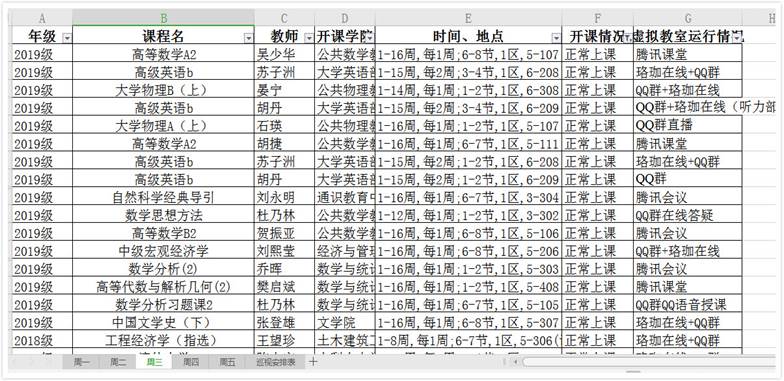Select time cell ending 1区,3-304
Screen dimensions: 784x381
point(468,198)
